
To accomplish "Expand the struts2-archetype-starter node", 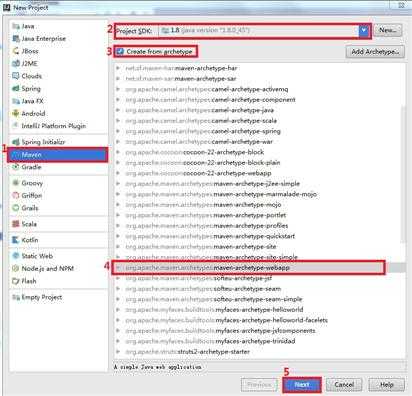I will point(118,351).
